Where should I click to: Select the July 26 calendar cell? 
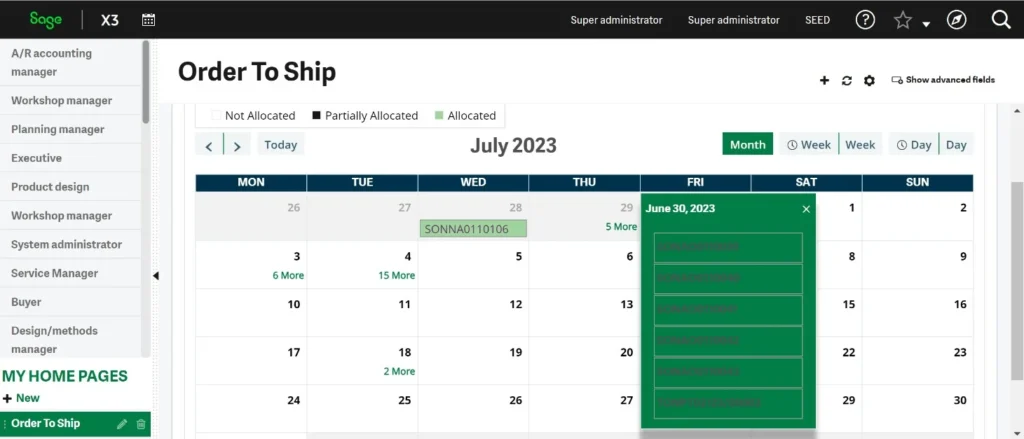click(473, 408)
